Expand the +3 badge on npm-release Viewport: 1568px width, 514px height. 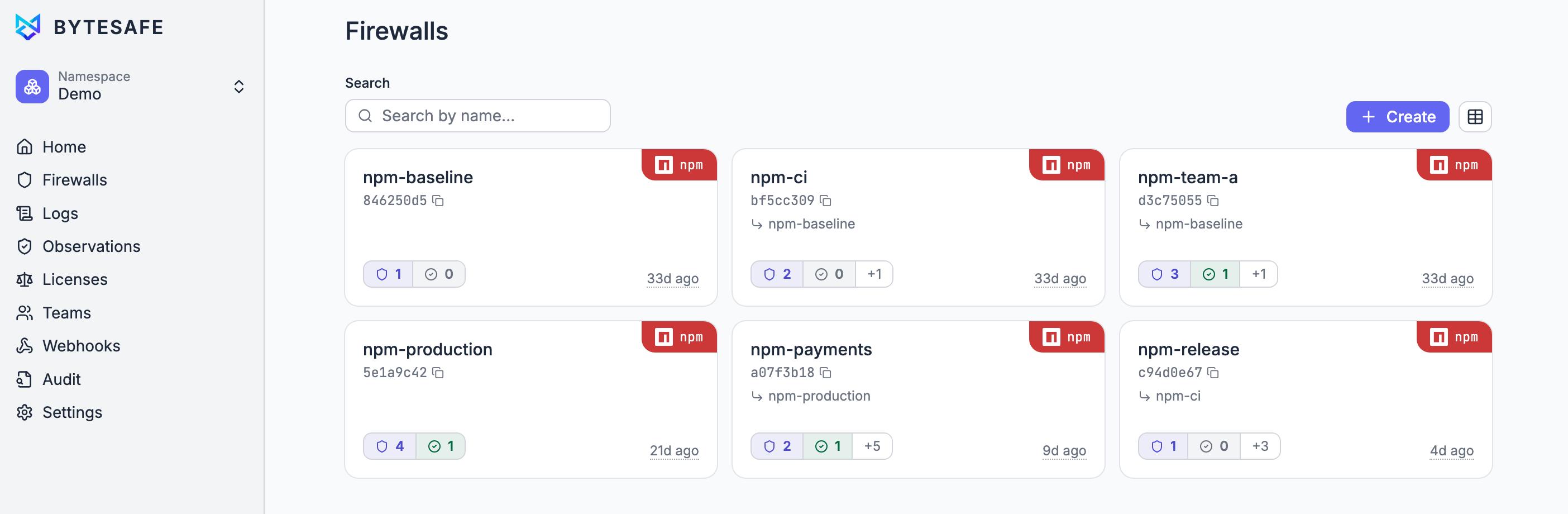pyautogui.click(x=1260, y=446)
